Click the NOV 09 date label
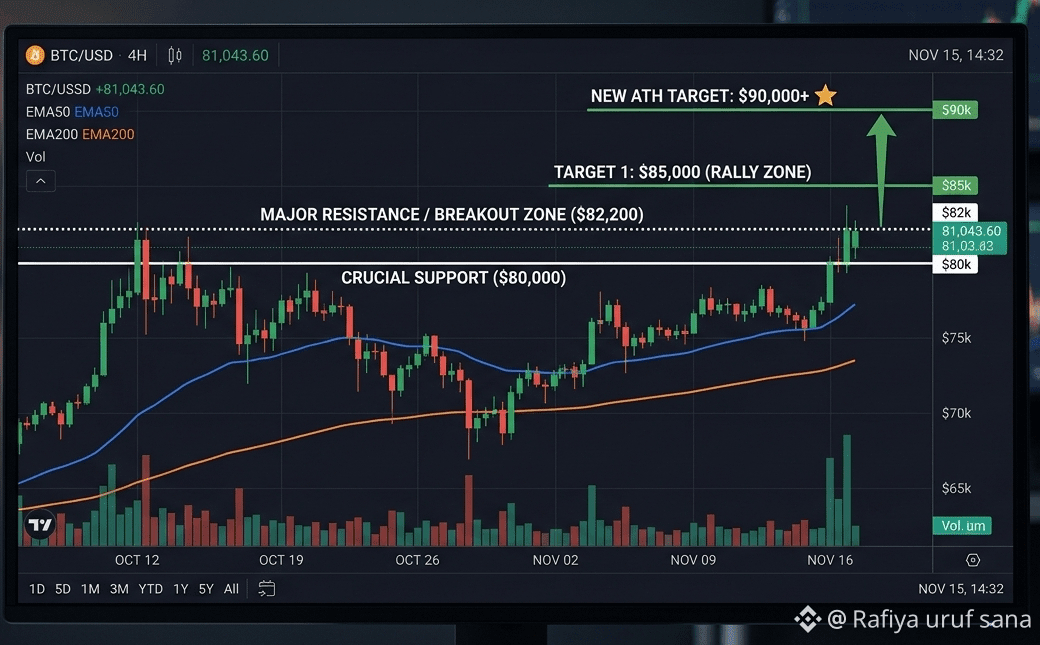The height and width of the screenshot is (645, 1040). [693, 560]
